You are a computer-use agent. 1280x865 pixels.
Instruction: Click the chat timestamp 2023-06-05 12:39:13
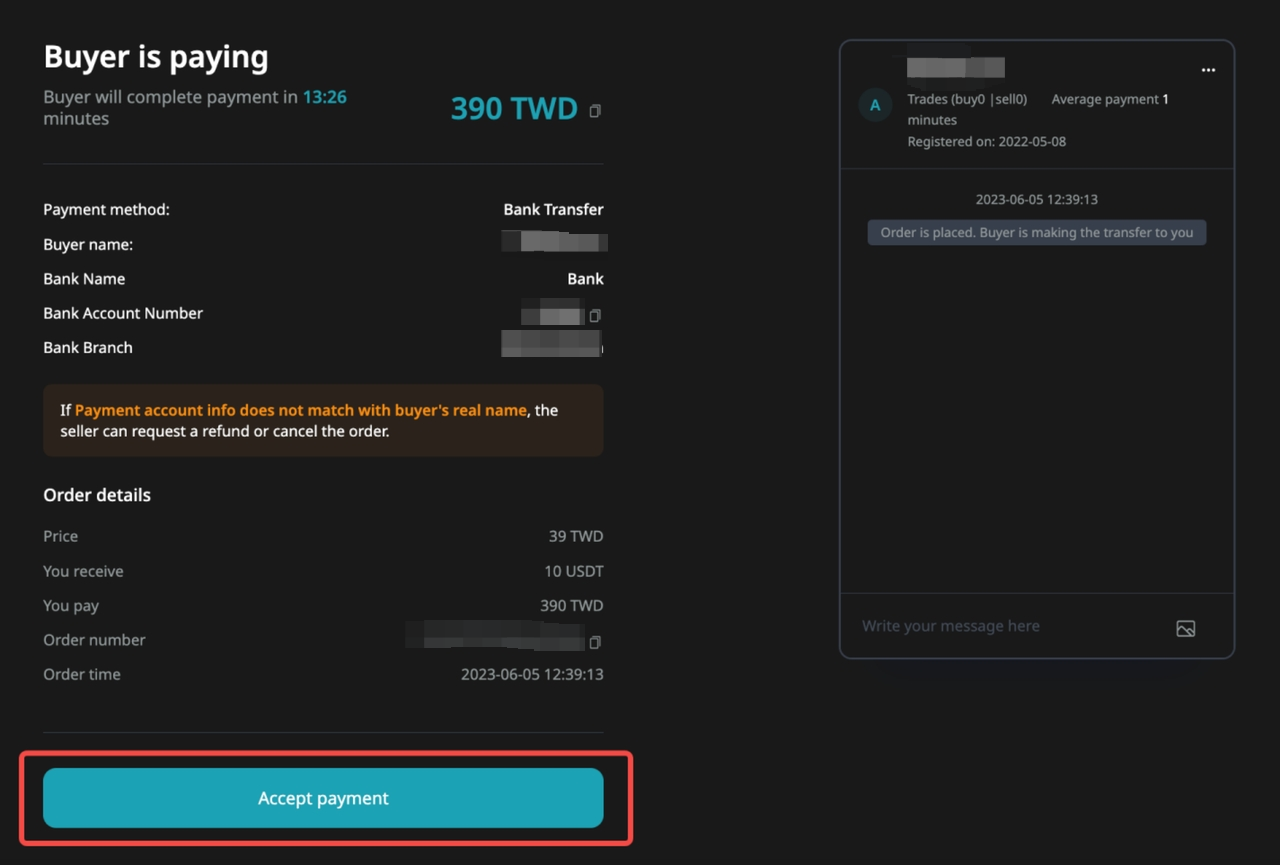1037,199
